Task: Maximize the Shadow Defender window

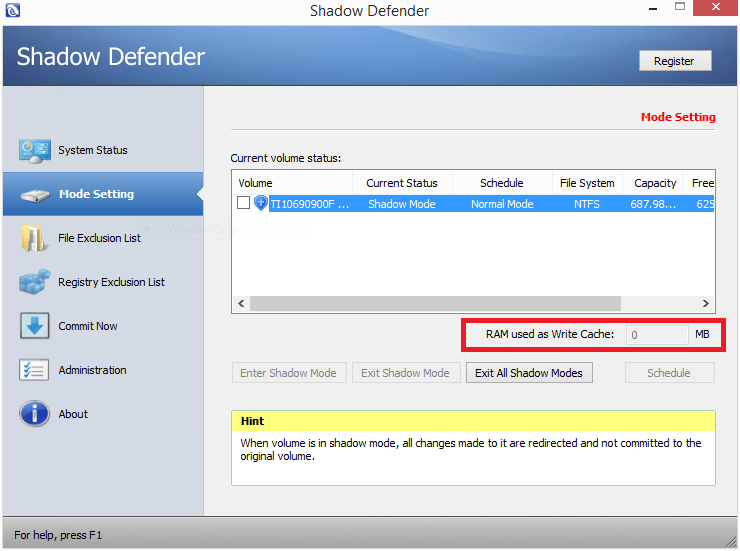Action: click(x=680, y=7)
